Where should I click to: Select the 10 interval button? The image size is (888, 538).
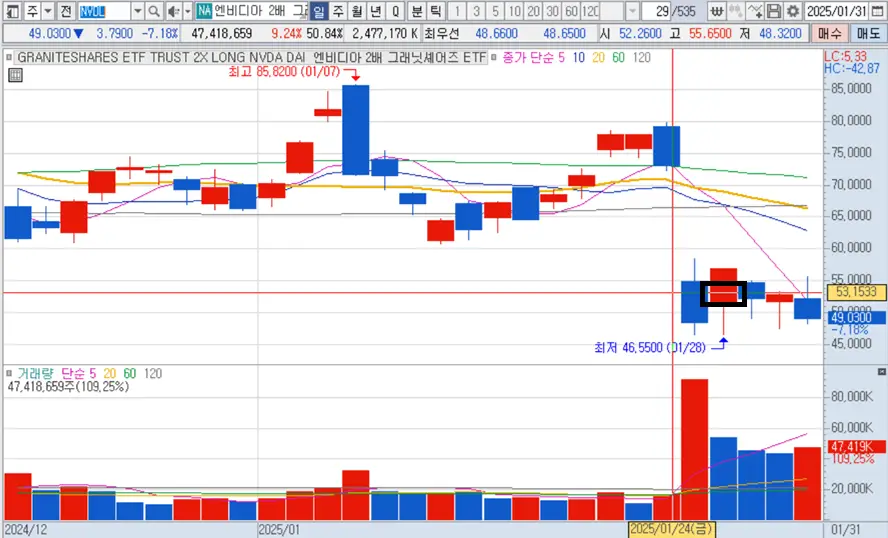514,11
